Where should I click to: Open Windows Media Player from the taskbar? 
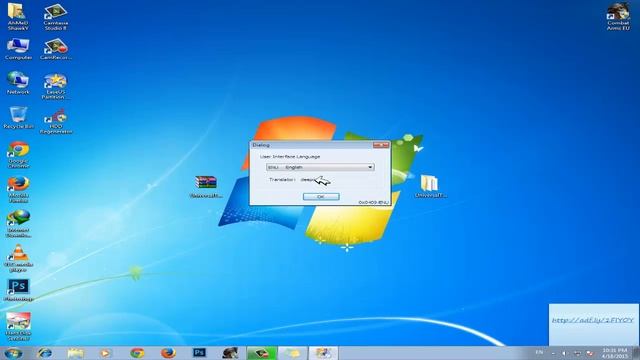point(106,353)
